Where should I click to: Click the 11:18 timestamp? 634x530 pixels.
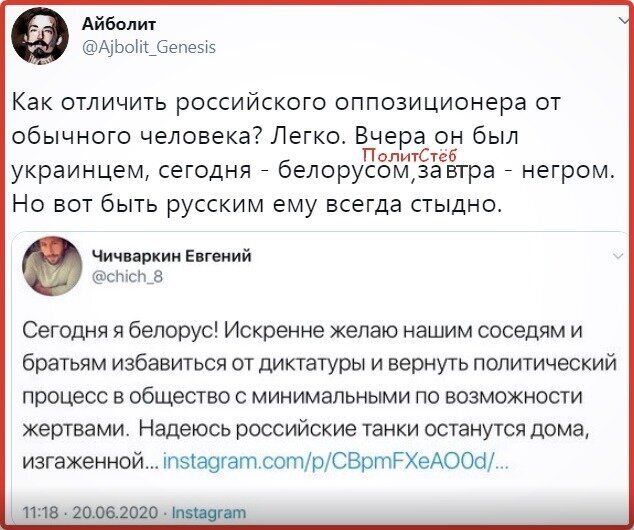(x=38, y=513)
